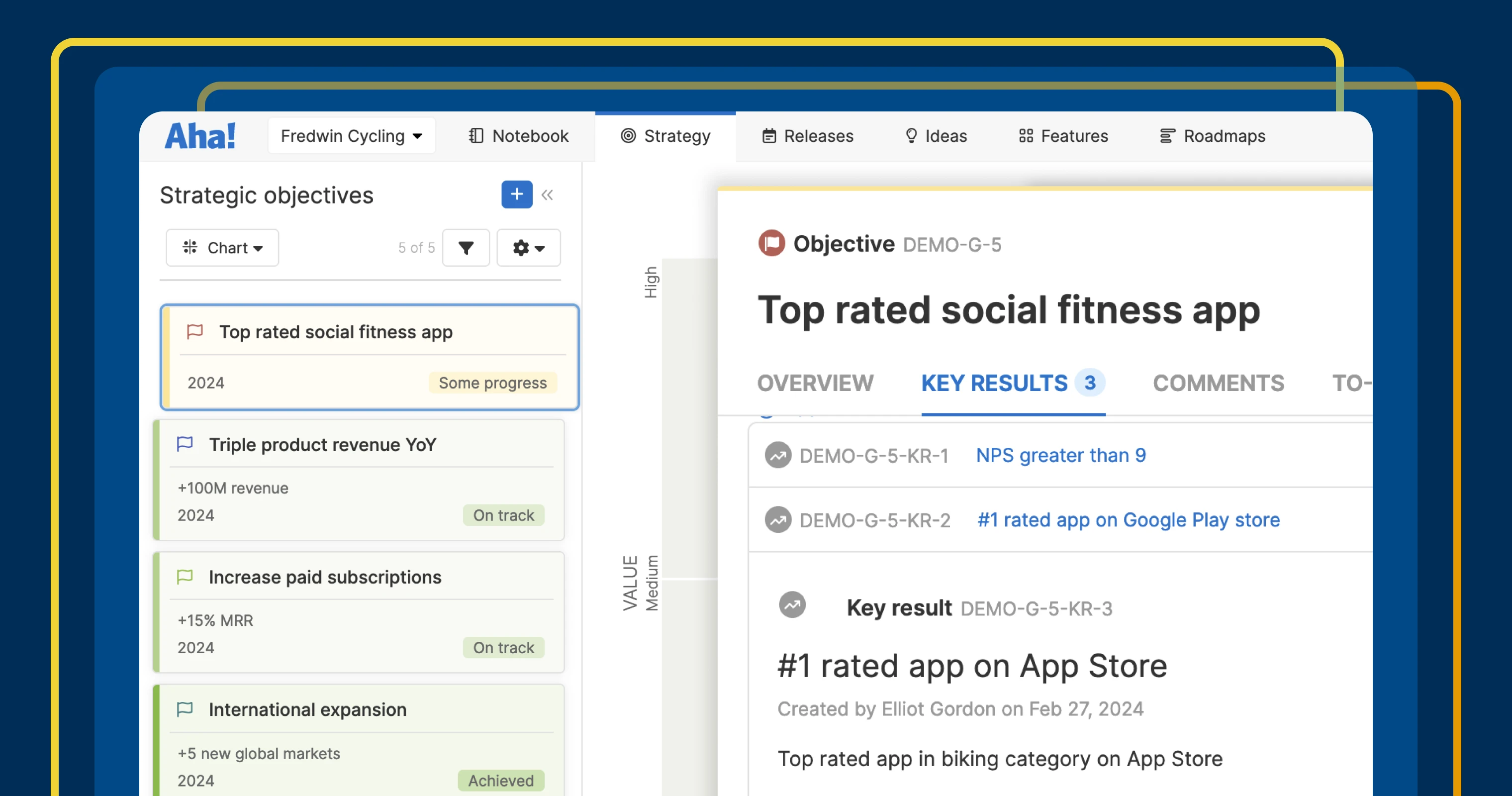1512x796 pixels.
Task: Click the DEMO-G-5-KR-1 trend icon
Action: pos(778,456)
